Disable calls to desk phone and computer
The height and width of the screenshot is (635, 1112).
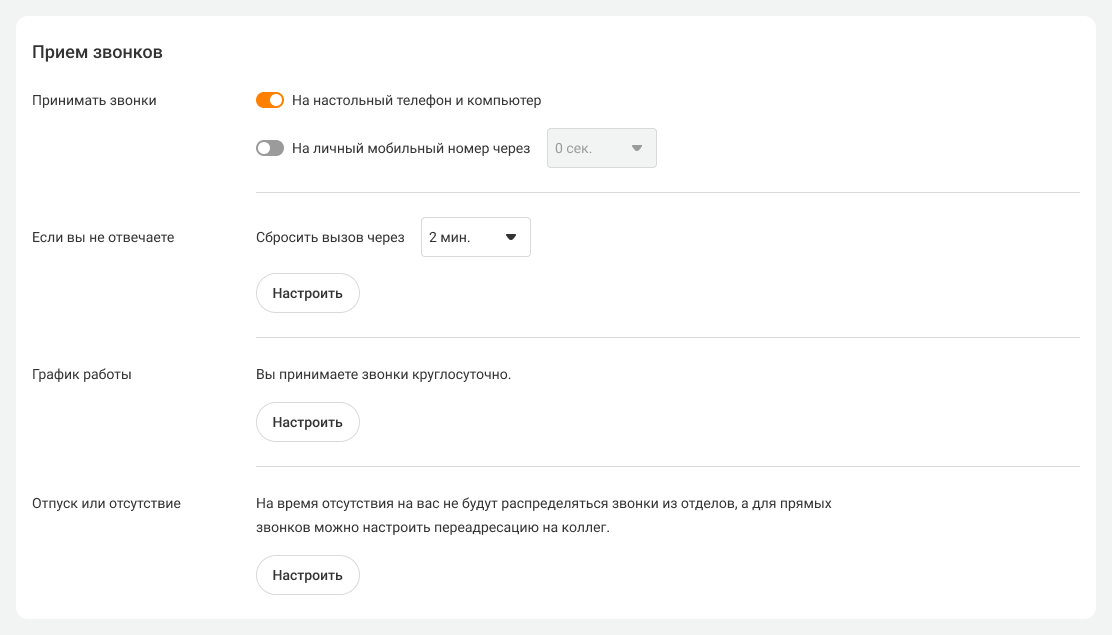coord(270,100)
